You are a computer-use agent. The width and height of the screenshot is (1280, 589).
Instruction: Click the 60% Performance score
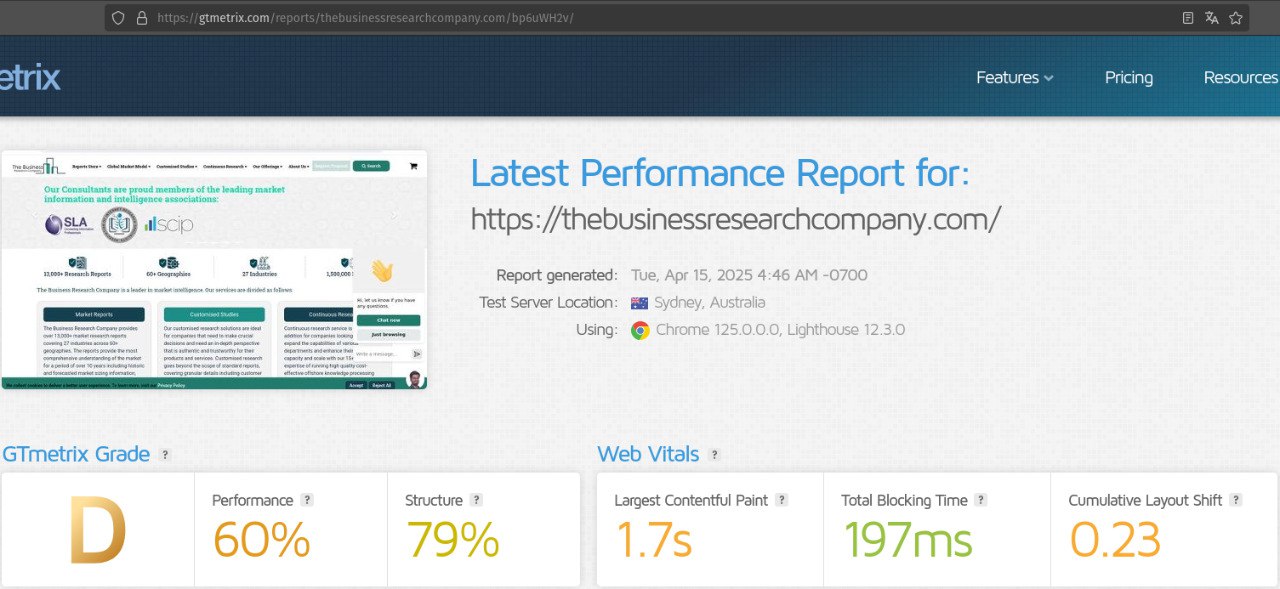coord(261,540)
